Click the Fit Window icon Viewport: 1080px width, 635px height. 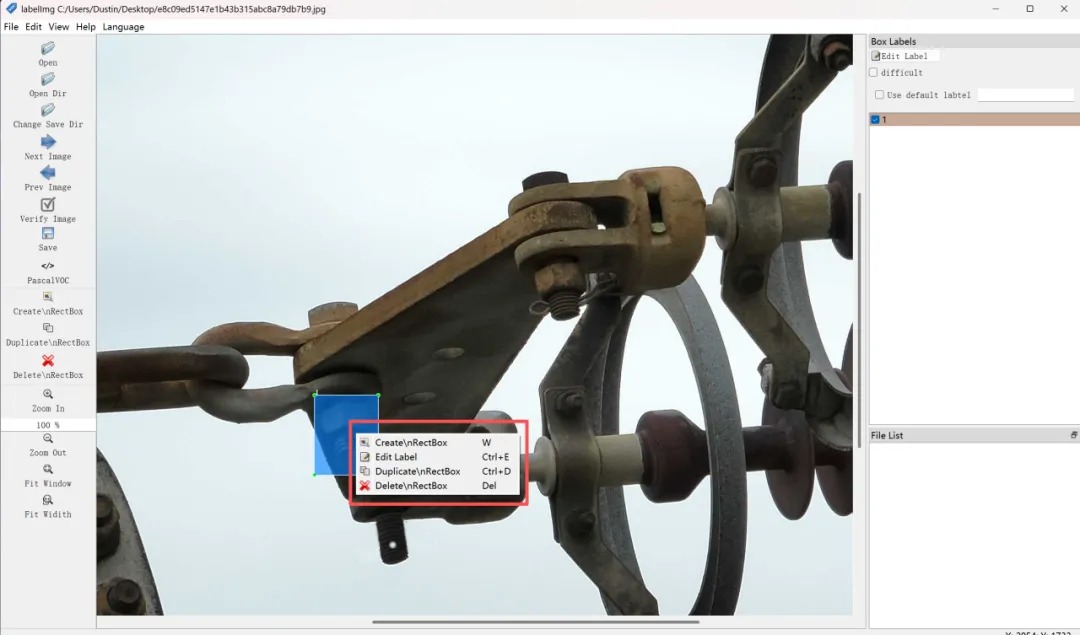48,469
